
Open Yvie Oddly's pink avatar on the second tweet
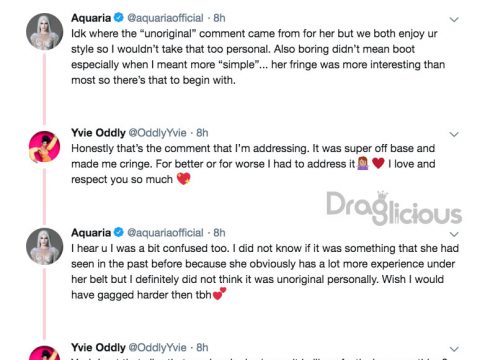tap(45, 147)
